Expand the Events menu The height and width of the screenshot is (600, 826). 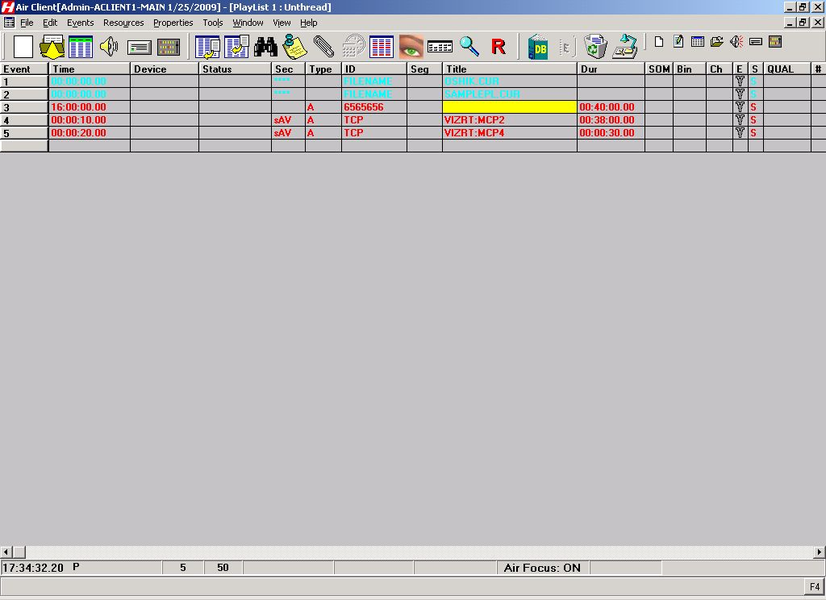pyautogui.click(x=80, y=22)
